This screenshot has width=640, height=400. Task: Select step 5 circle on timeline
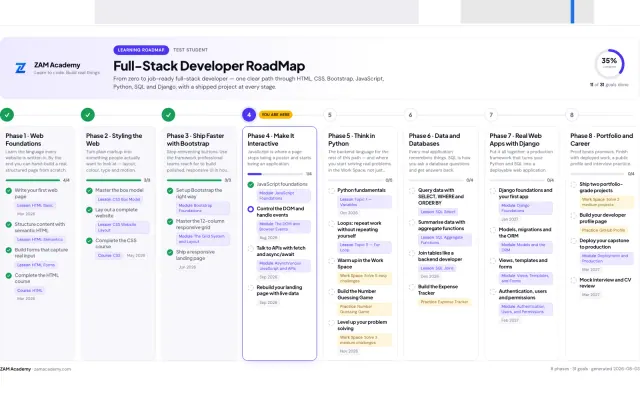(x=330, y=115)
